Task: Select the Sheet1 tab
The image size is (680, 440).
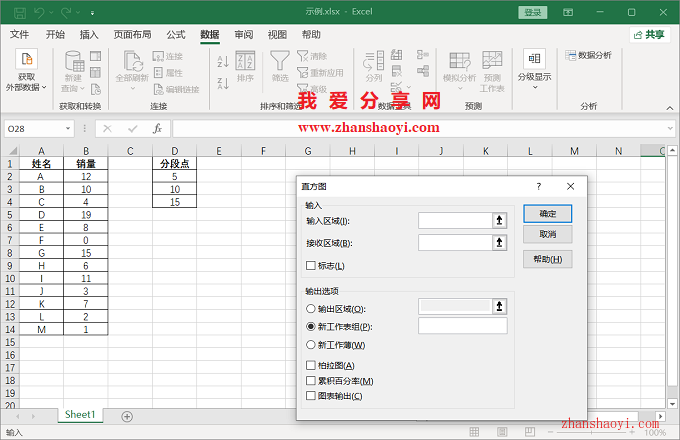Action: tap(80, 414)
